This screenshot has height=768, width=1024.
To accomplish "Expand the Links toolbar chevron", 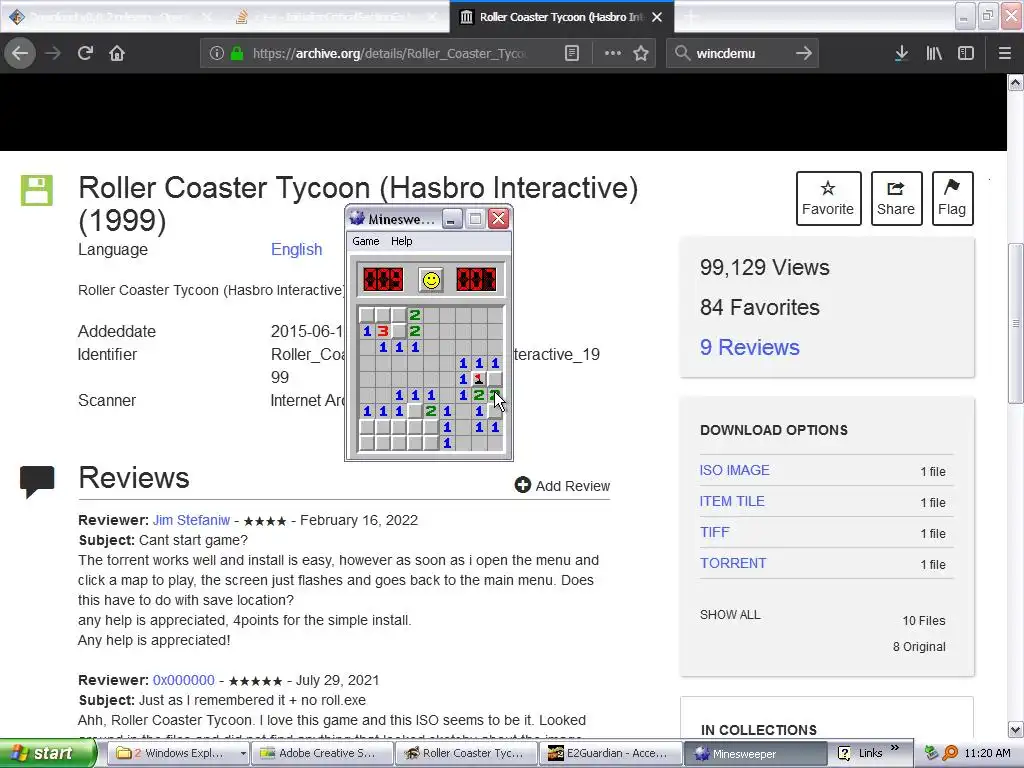I will [895, 747].
